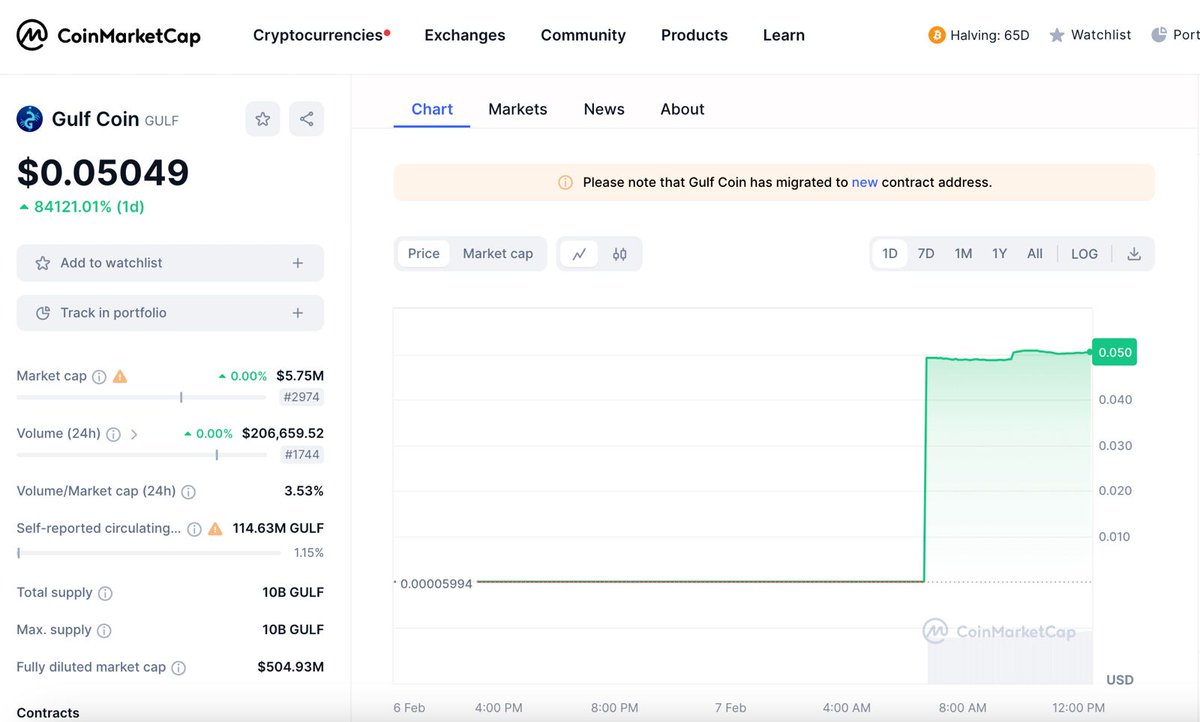Click Add to watchlist button
The height and width of the screenshot is (722, 1200).
click(170, 263)
